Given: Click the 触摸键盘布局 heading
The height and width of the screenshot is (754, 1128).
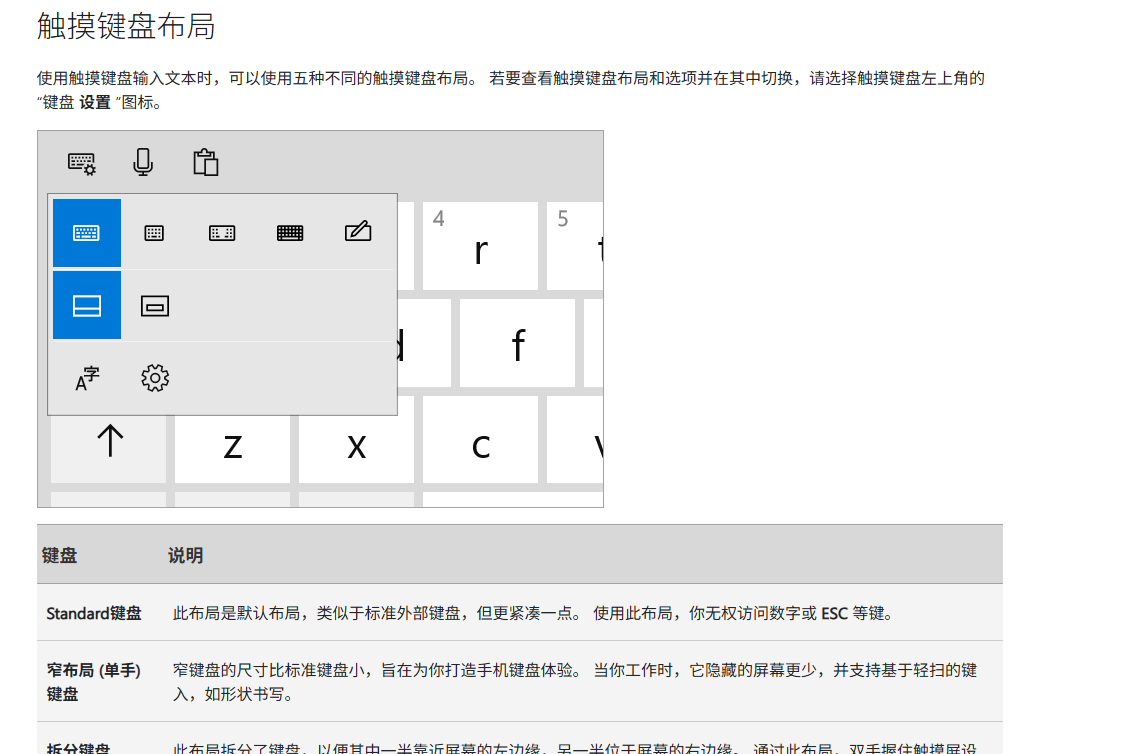Looking at the screenshot, I should point(126,26).
